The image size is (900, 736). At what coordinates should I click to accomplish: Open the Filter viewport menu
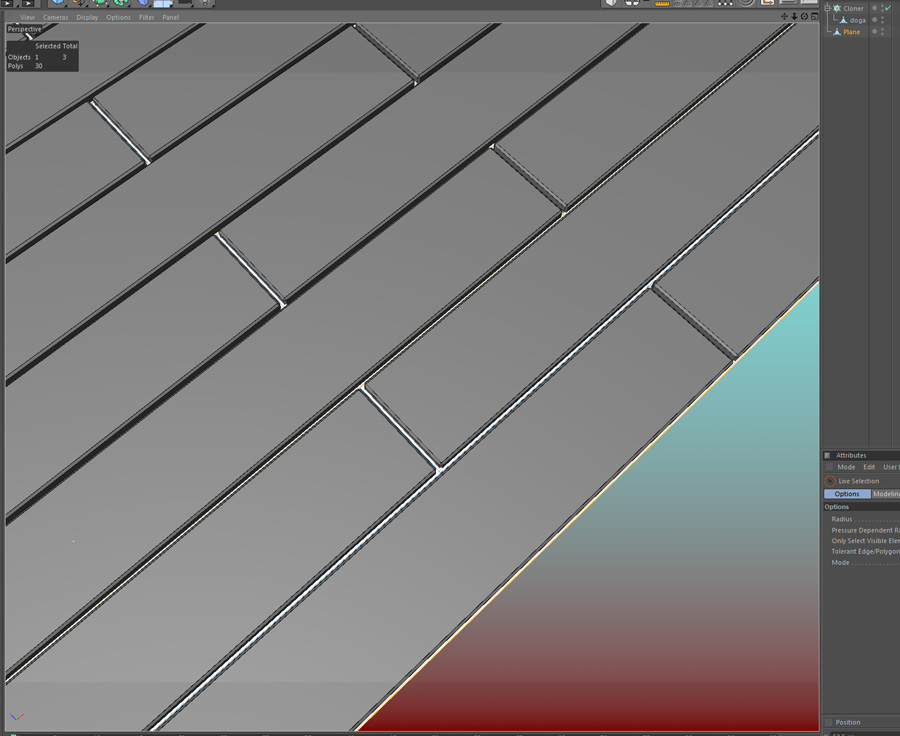pyautogui.click(x=146, y=17)
